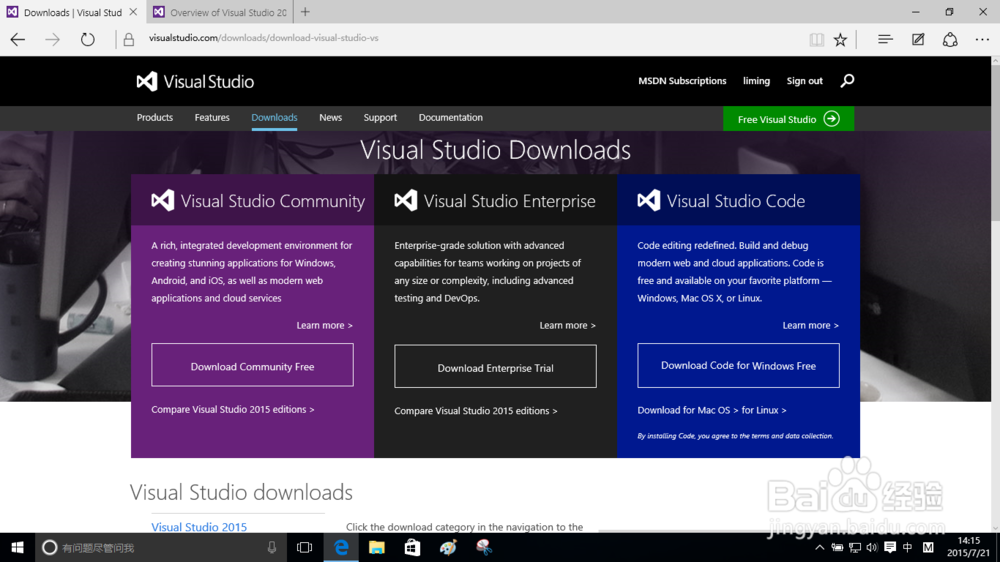Switch the Chinese input mode indicator
Screen dimensions: 1000x562
[x=908, y=548]
